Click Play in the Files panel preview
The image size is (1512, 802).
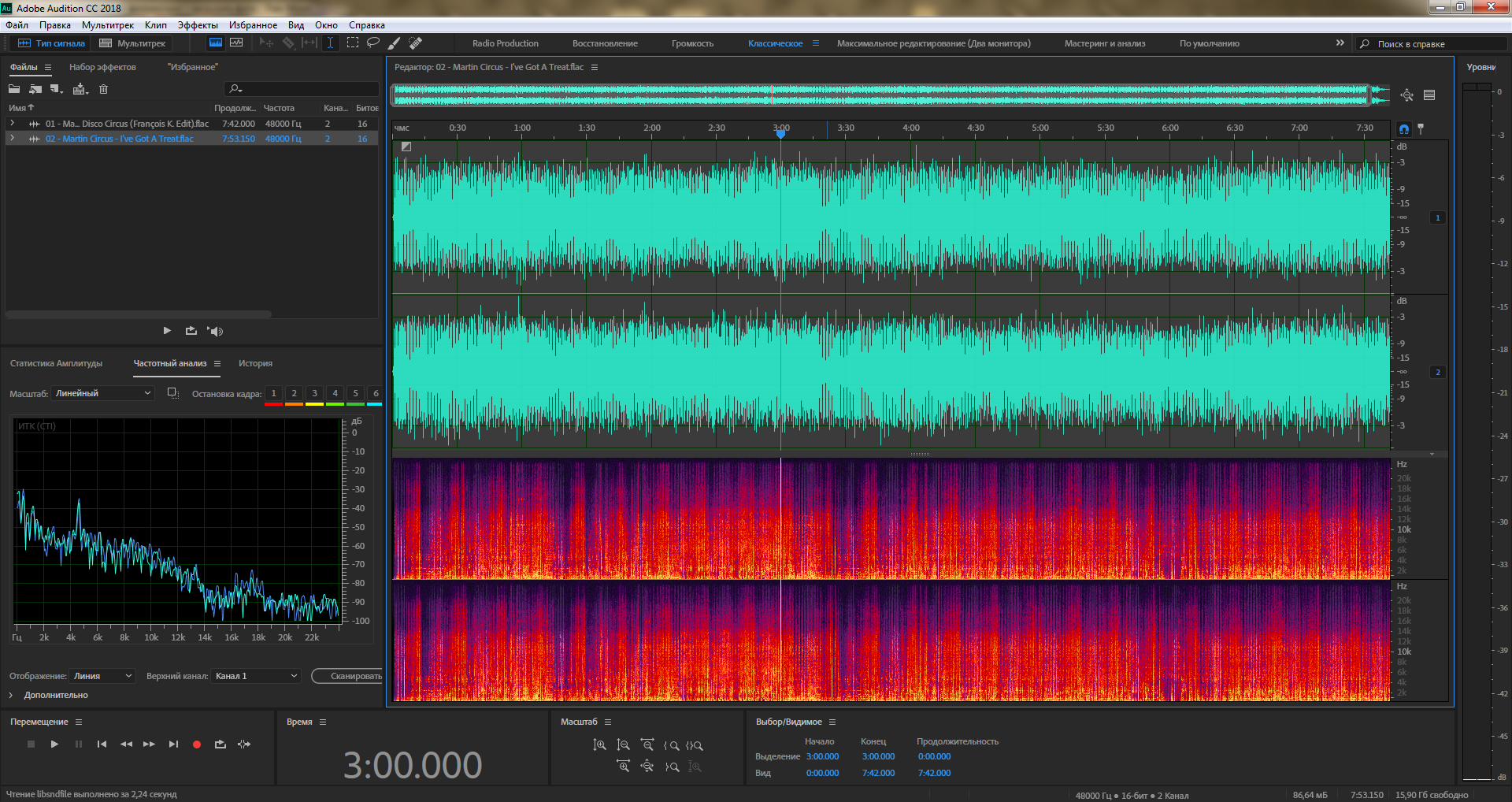(167, 331)
